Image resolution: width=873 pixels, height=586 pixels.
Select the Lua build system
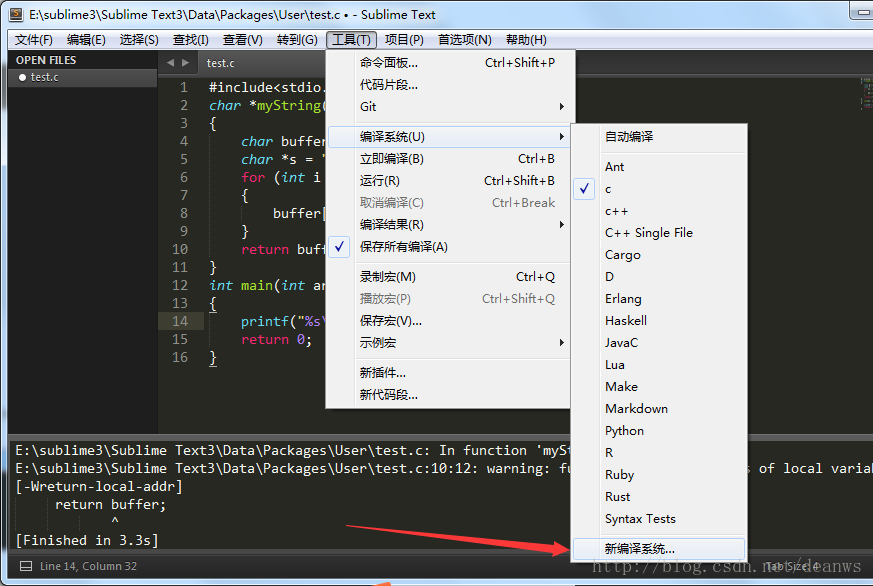tap(659, 365)
